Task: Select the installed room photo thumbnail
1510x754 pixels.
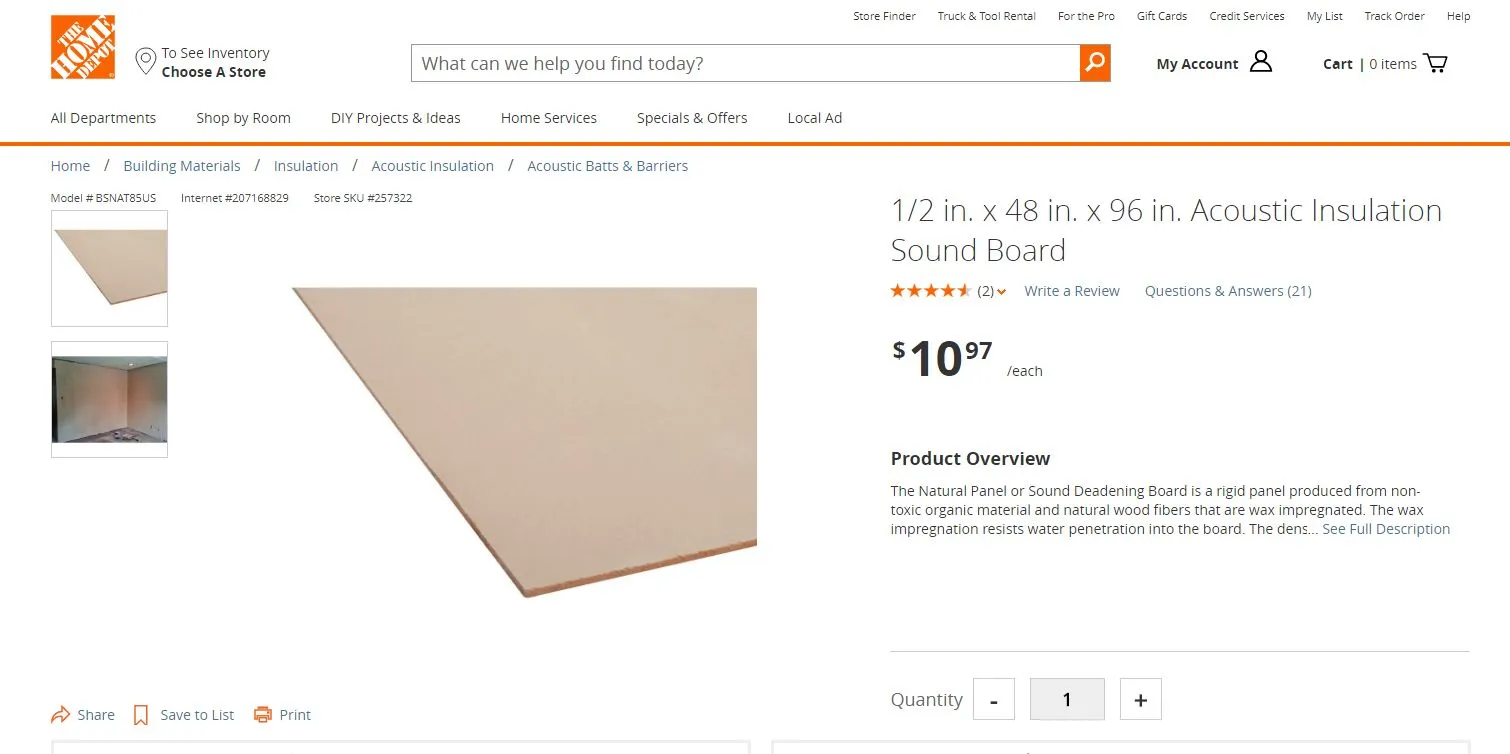Action: tap(109, 399)
